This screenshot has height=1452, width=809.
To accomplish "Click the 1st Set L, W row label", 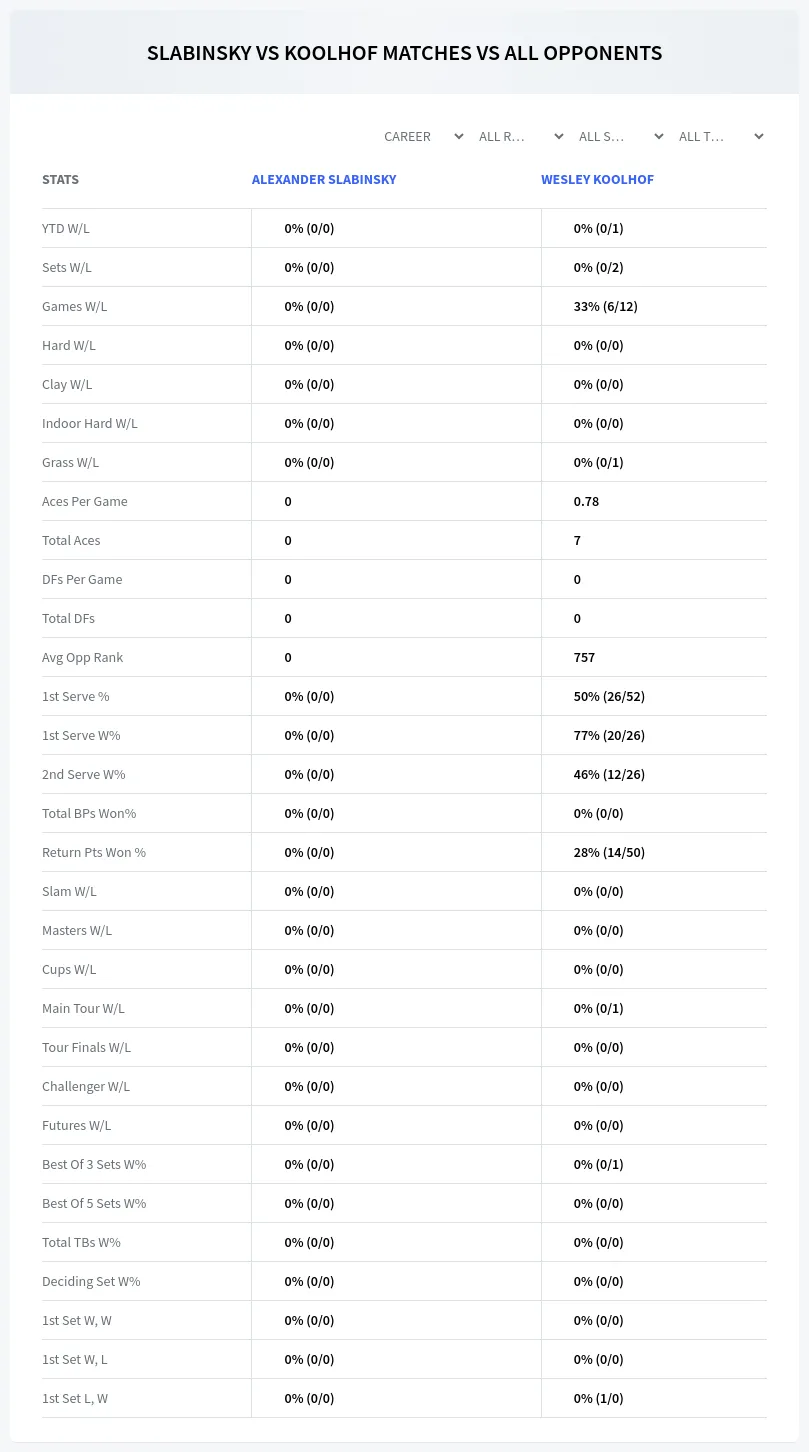I will tap(75, 1398).
